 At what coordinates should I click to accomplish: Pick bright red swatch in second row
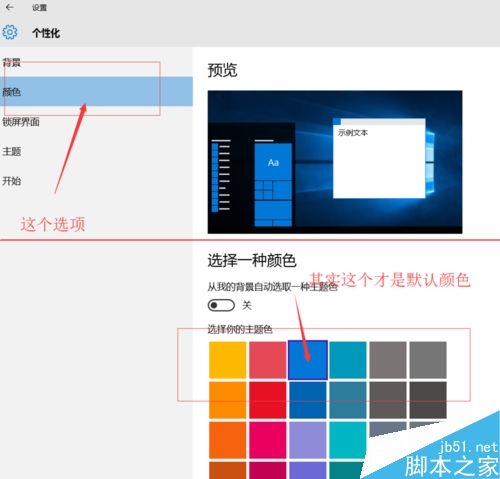(268, 400)
